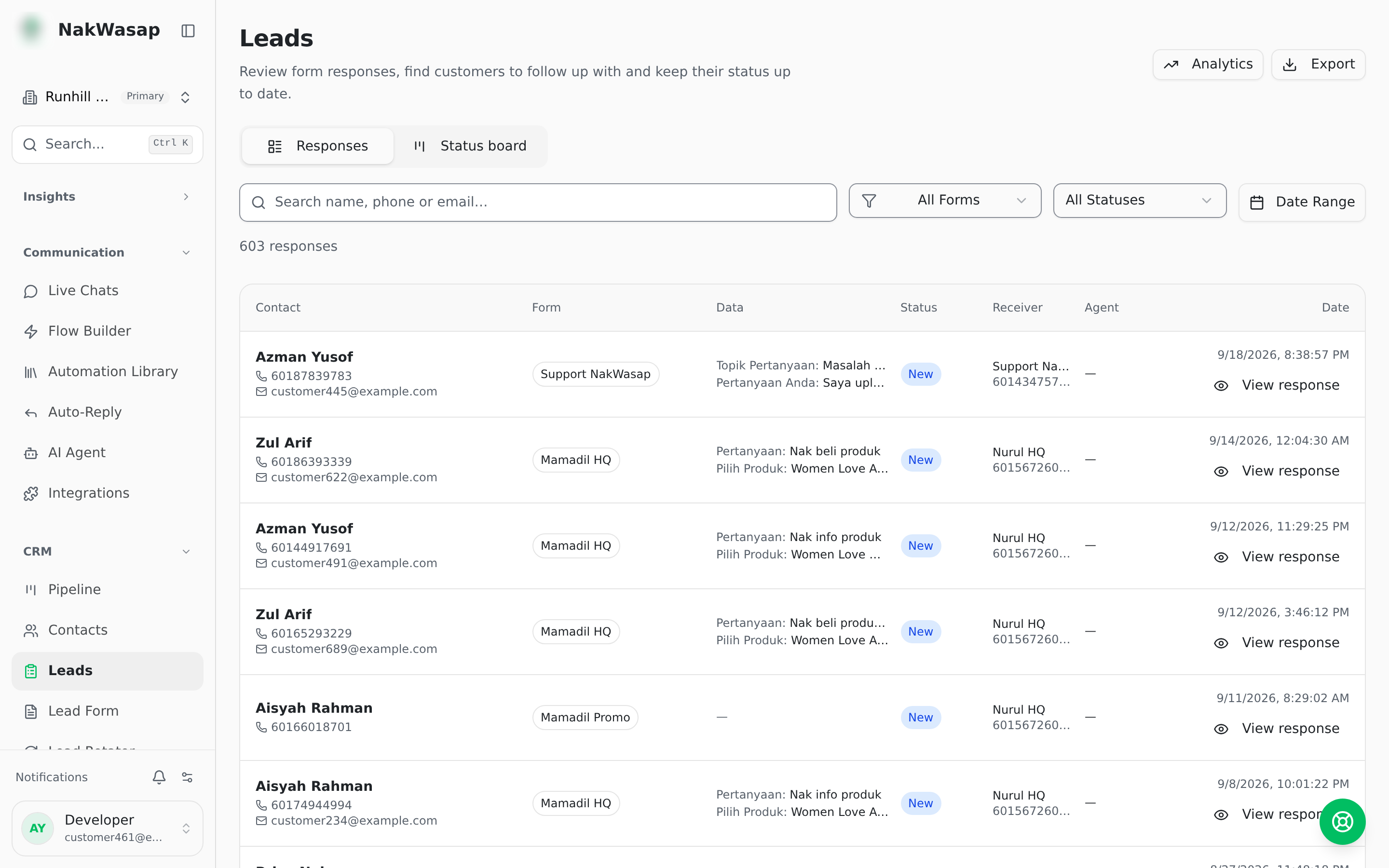Viewport: 1389px width, 868px height.
Task: View Azman Yusof's 9/18/2026 response
Action: tap(1277, 386)
